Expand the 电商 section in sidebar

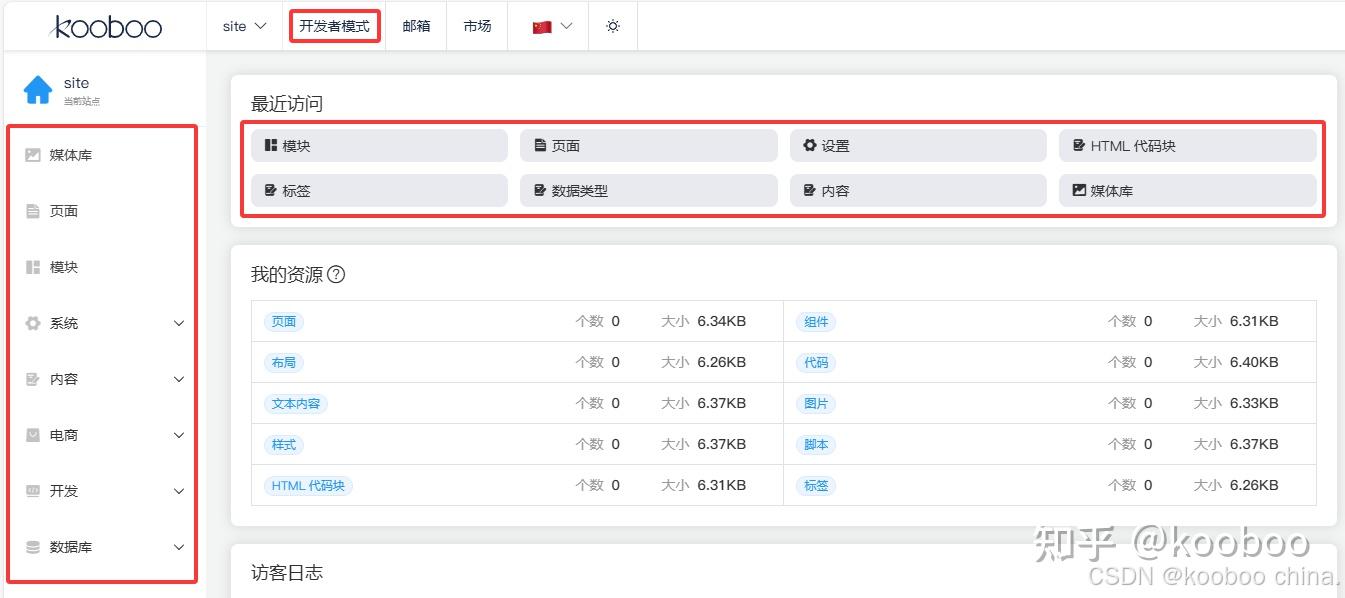pos(100,435)
